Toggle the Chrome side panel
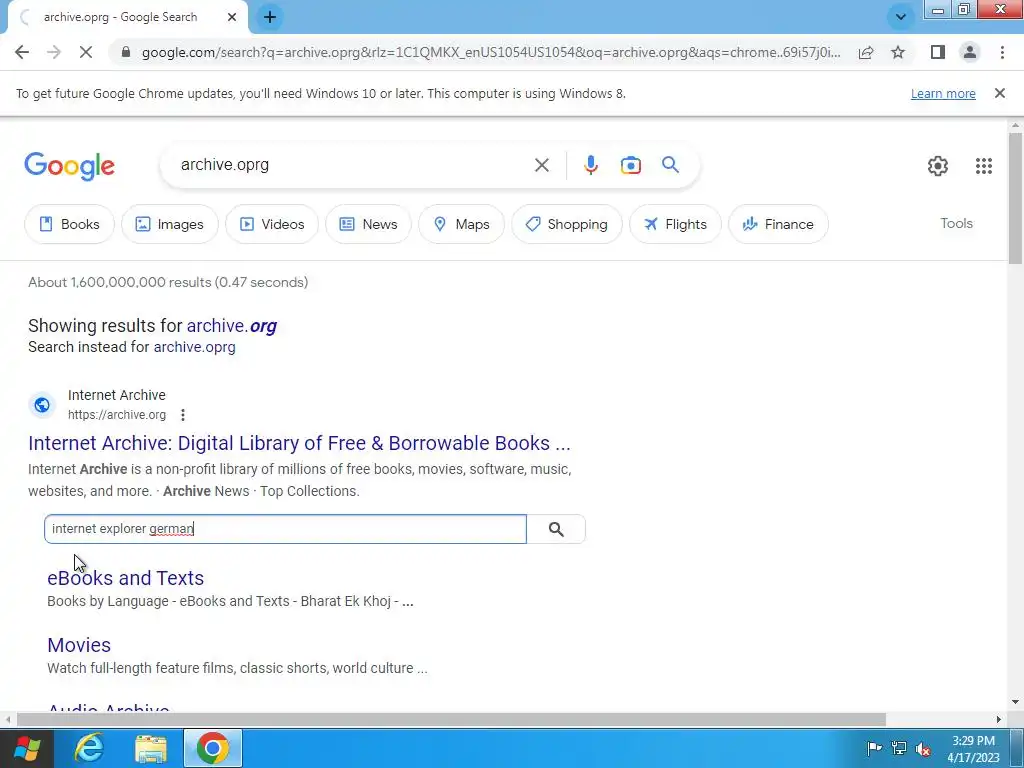Viewport: 1024px width, 768px height. [x=938, y=52]
